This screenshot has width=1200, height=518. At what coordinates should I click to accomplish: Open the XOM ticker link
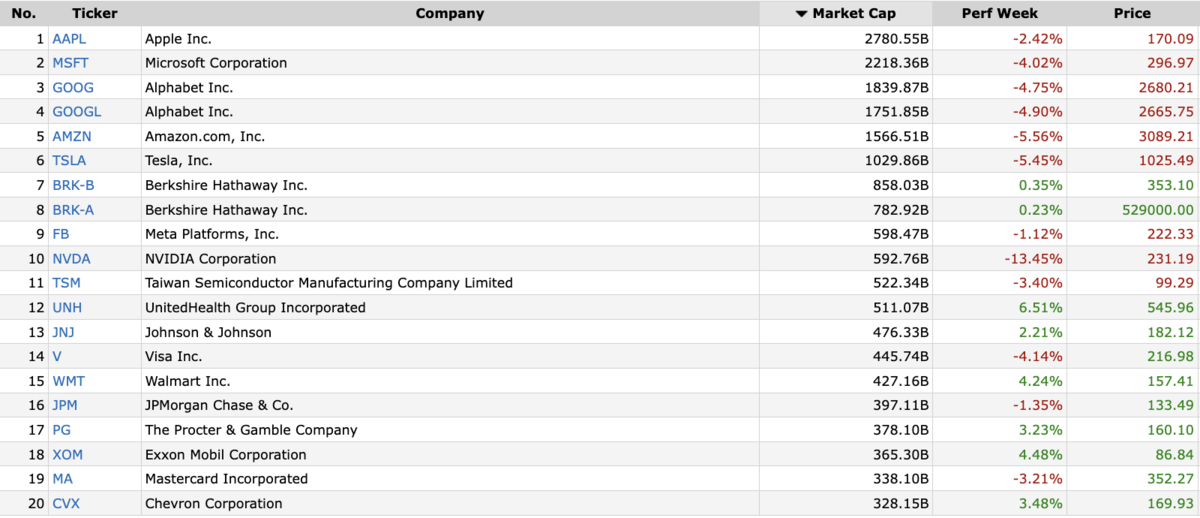(x=68, y=455)
